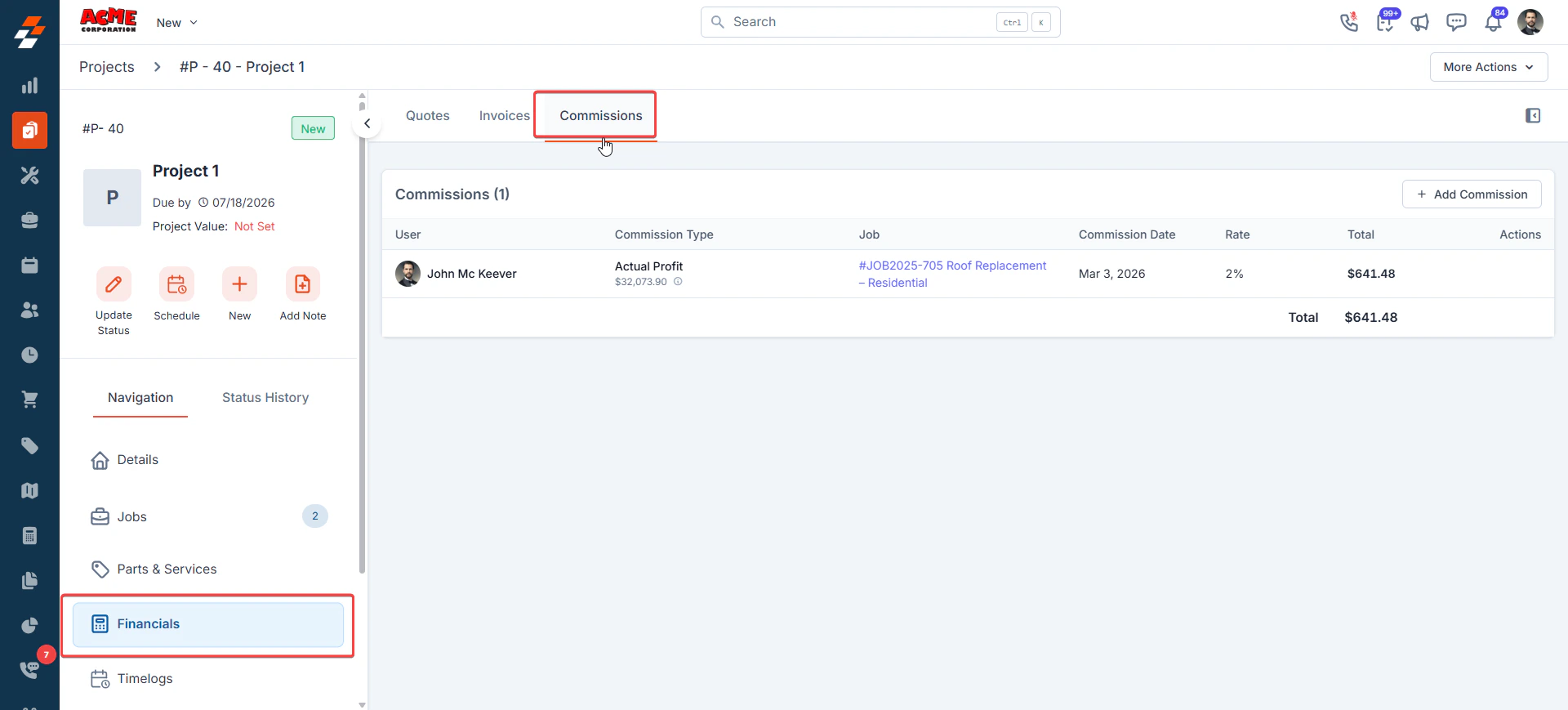
Task: Open the phone chat icon with badge 7
Action: point(29,669)
